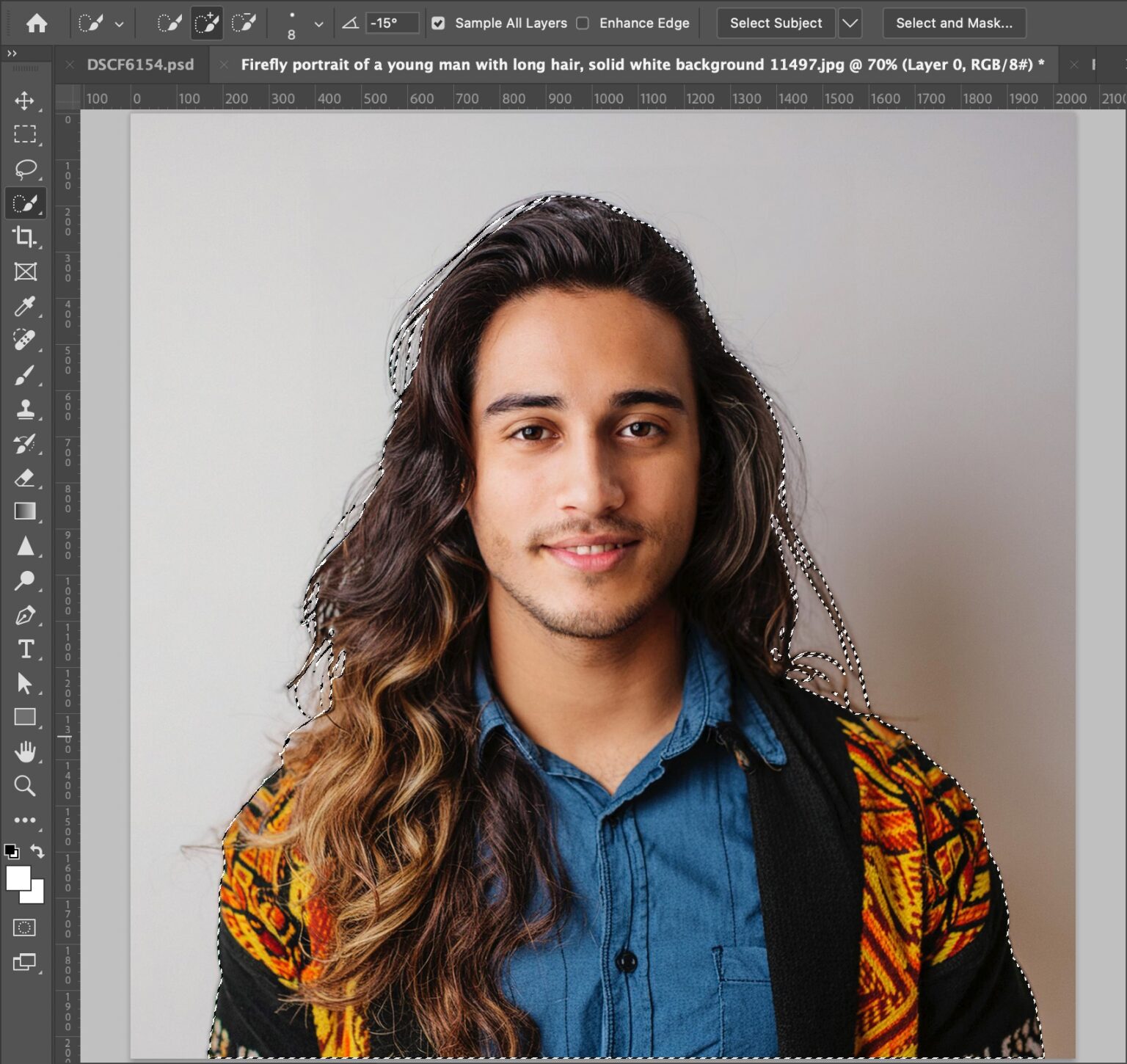
Task: Select the Eyedropper tool
Action: (26, 307)
